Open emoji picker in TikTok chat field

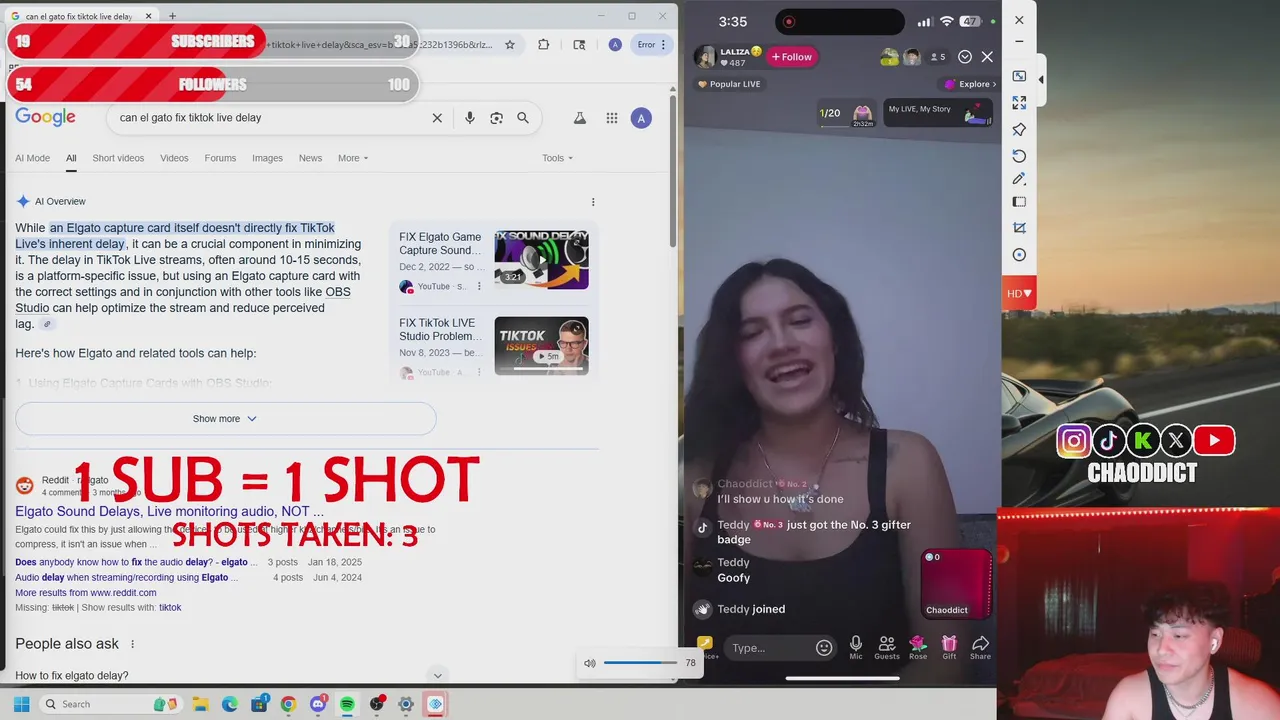pos(824,648)
